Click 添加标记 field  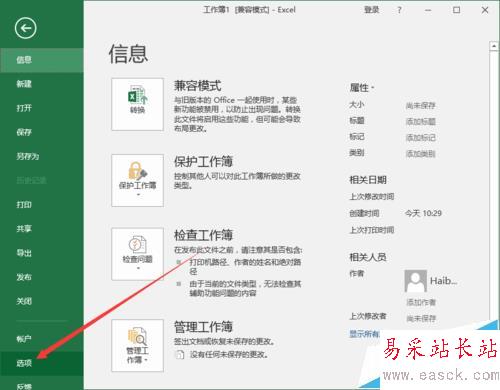pyautogui.click(x=421, y=138)
